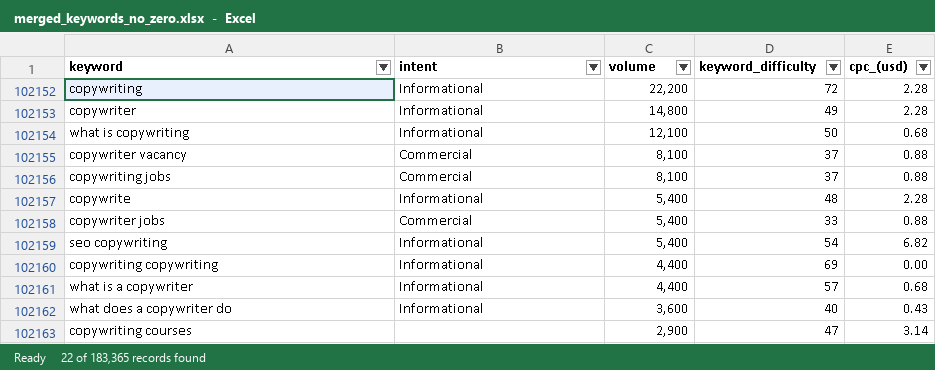Click the volume cell showing 3,600

(649, 310)
